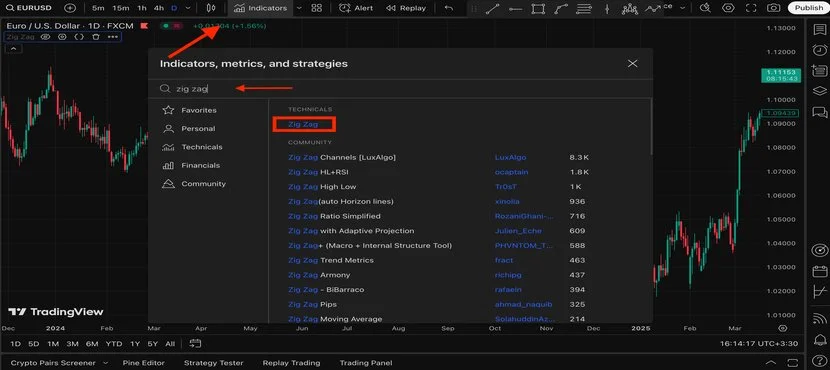830x370 pixels.
Task: Close the Indicators dialog
Action: (632, 64)
